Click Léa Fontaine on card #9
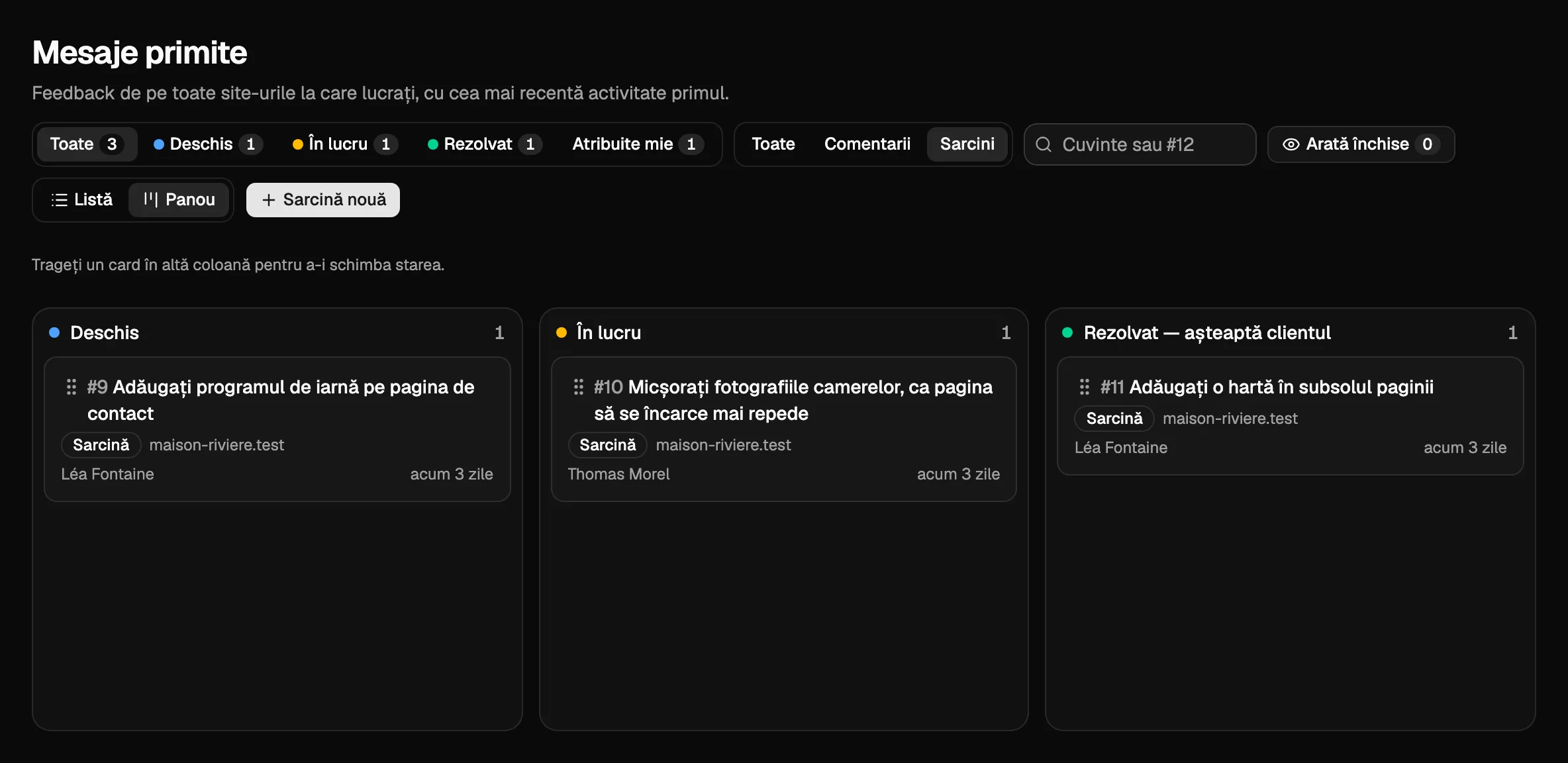 107,474
